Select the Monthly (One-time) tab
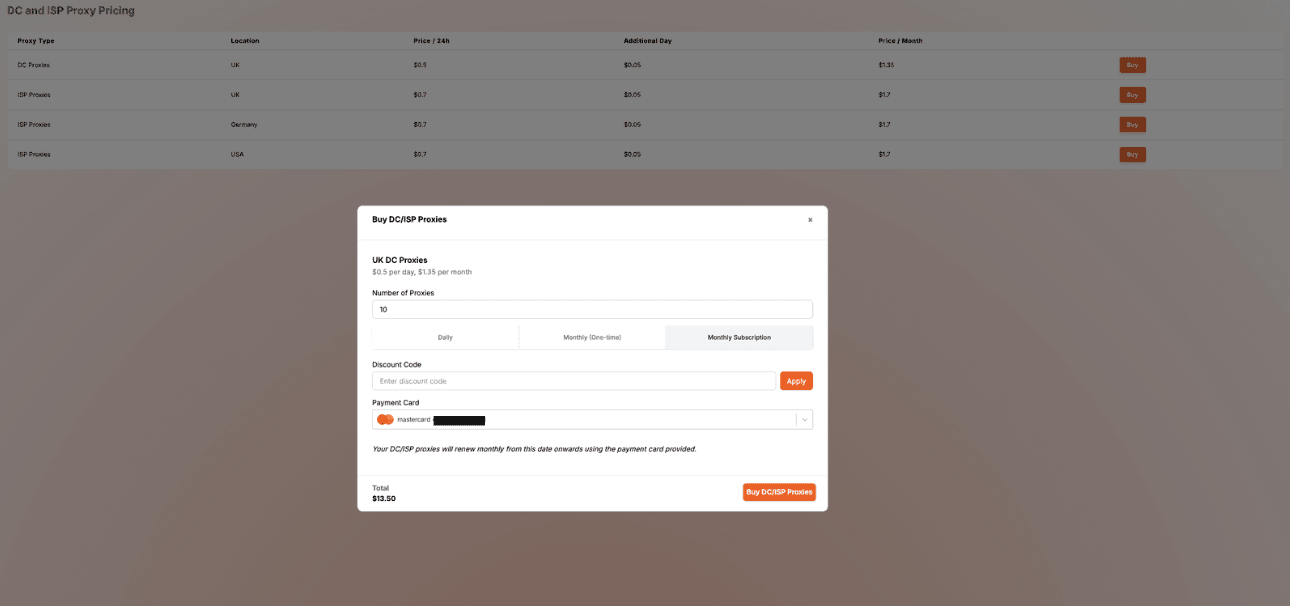Screen dimensions: 1290x606 592,337
